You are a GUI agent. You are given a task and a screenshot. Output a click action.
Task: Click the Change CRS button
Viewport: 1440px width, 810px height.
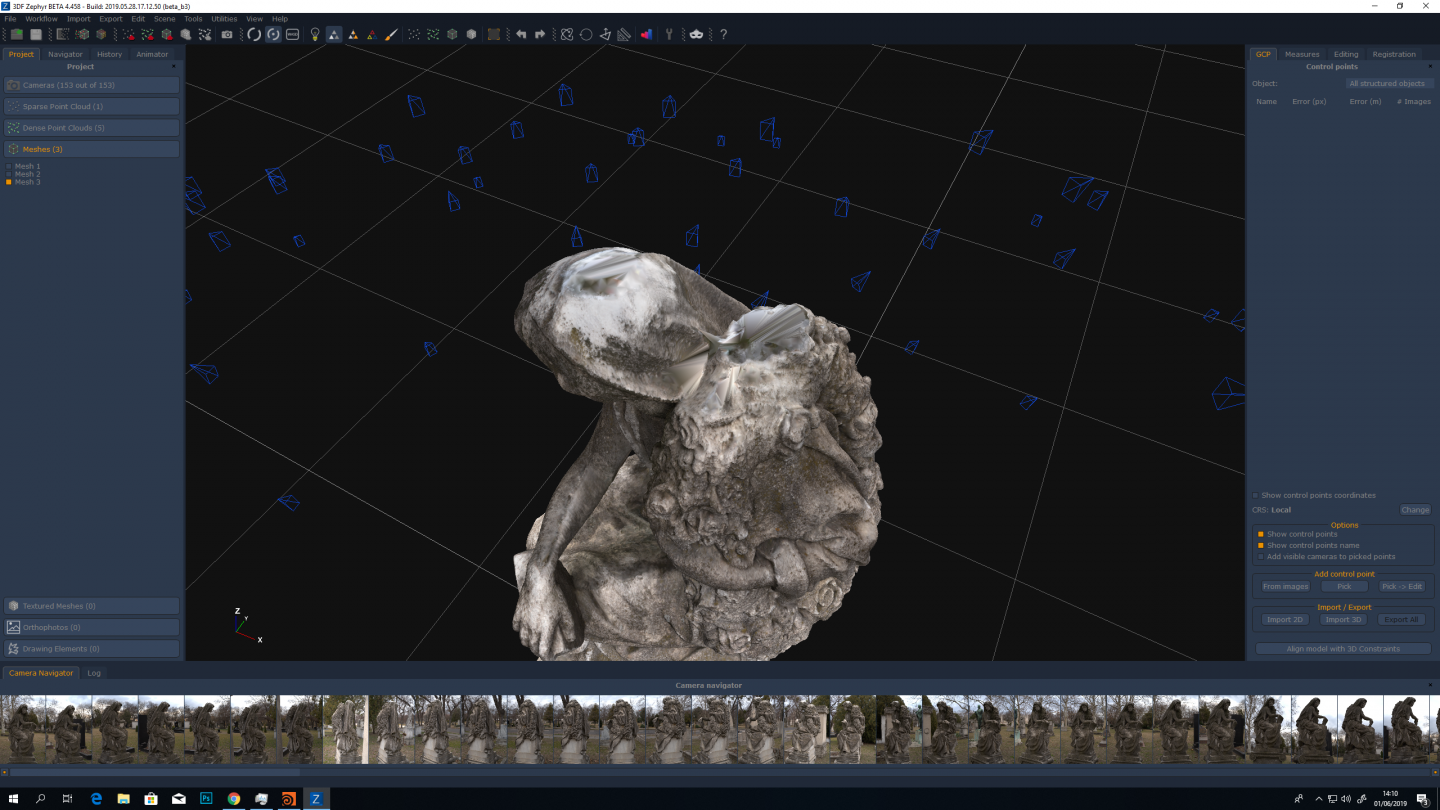[x=1415, y=510]
